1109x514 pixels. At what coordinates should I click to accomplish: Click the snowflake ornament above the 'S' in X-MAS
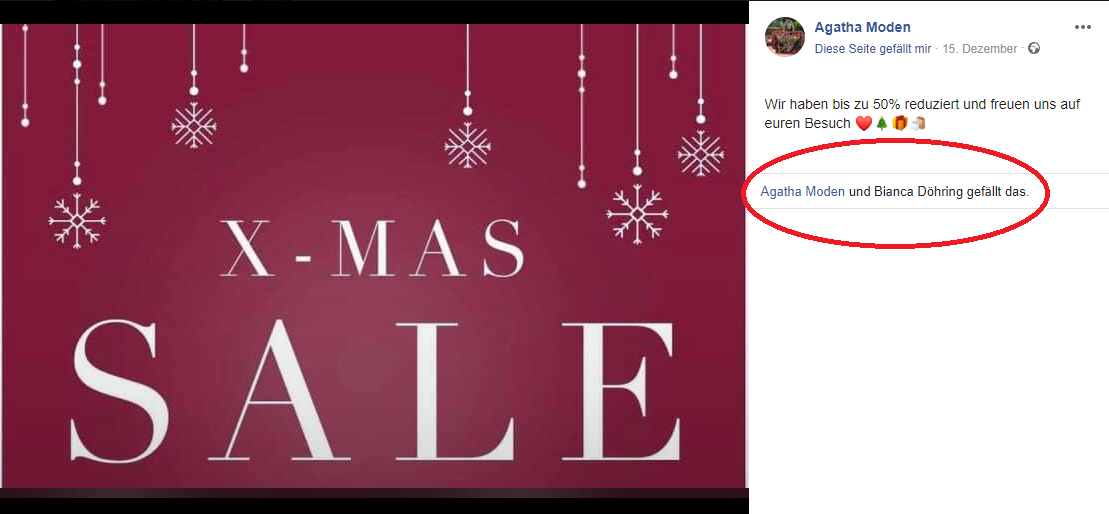point(468,145)
